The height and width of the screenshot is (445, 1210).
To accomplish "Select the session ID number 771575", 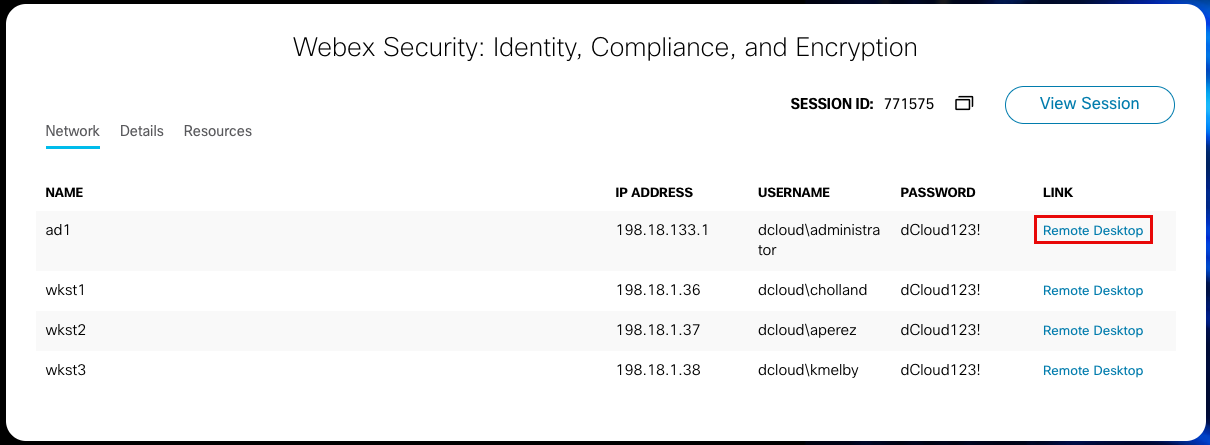I will point(908,103).
